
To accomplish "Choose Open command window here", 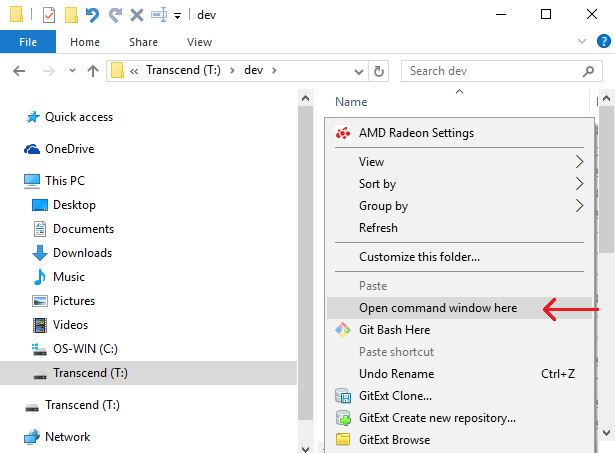I will [x=459, y=308].
